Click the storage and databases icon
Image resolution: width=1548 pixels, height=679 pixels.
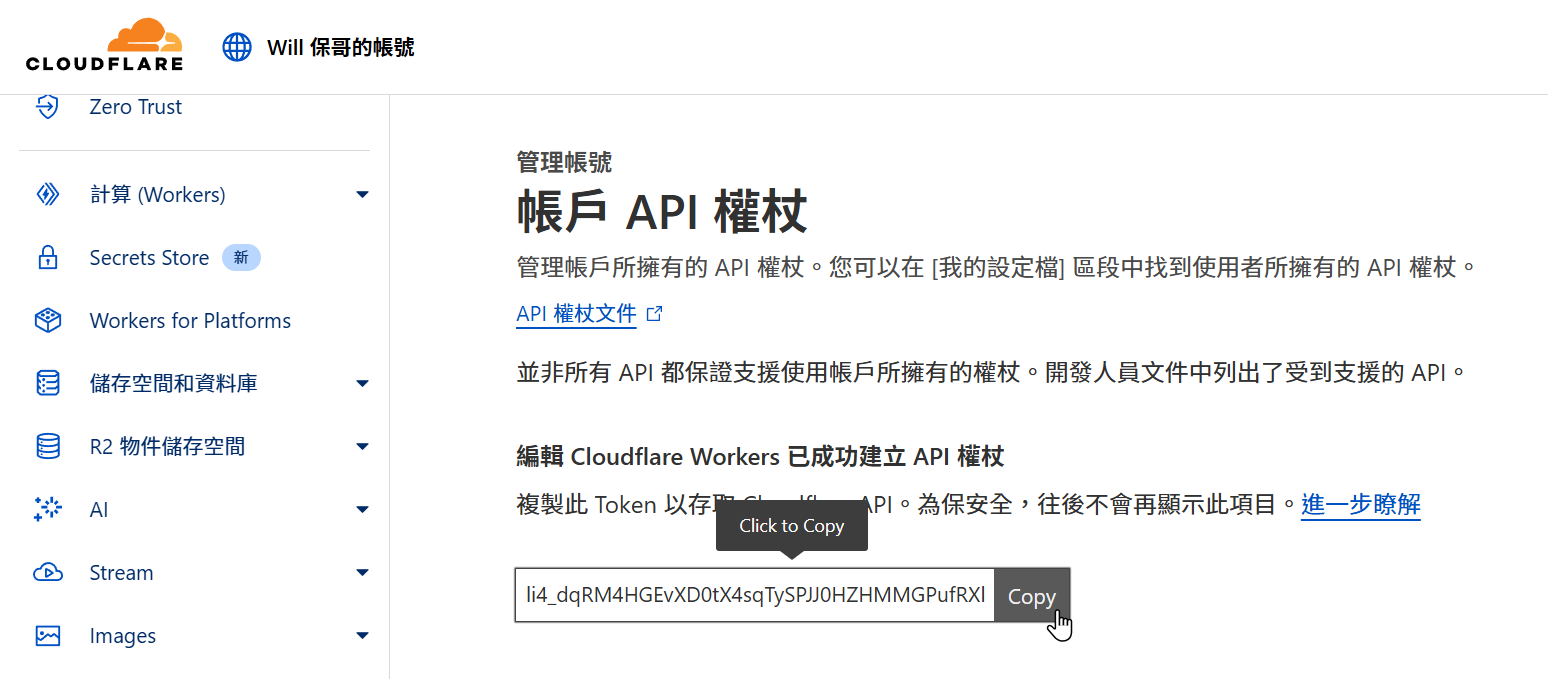(x=48, y=383)
